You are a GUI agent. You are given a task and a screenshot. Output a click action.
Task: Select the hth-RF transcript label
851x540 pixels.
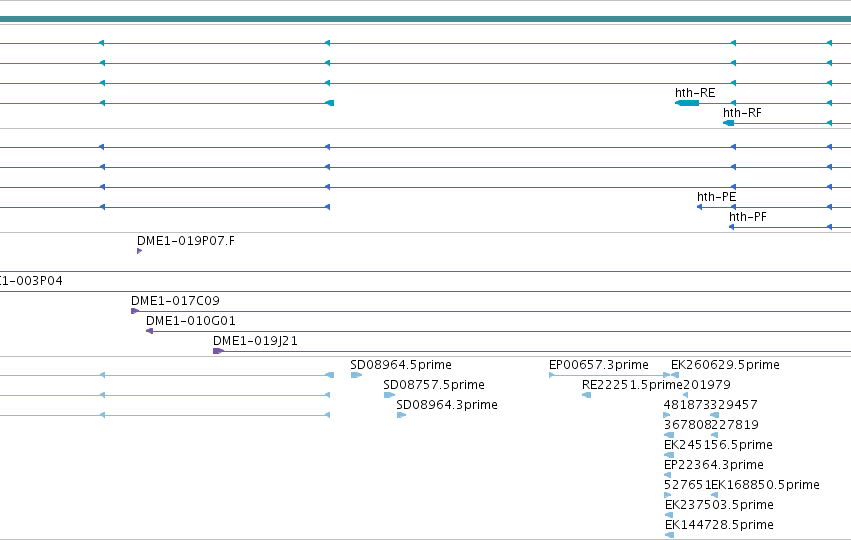coord(742,113)
